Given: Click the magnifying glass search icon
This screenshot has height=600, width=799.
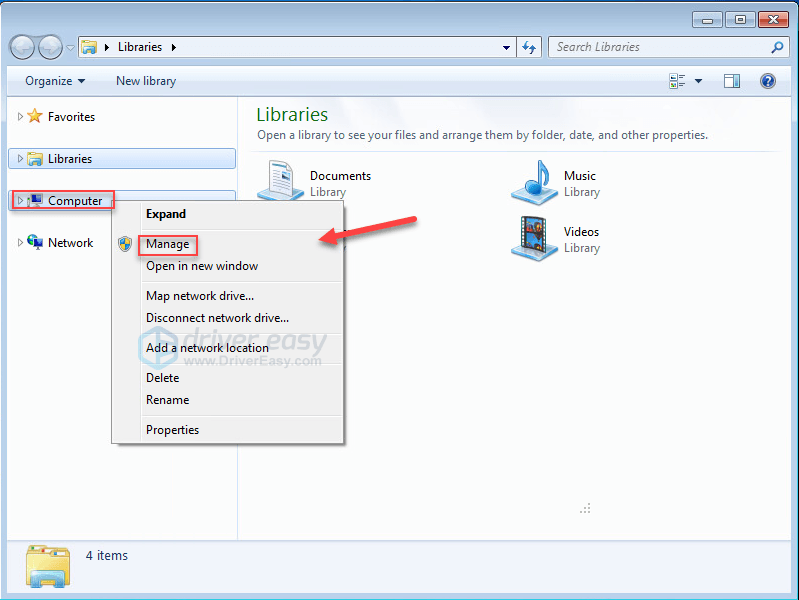Looking at the screenshot, I should pyautogui.click(x=777, y=47).
